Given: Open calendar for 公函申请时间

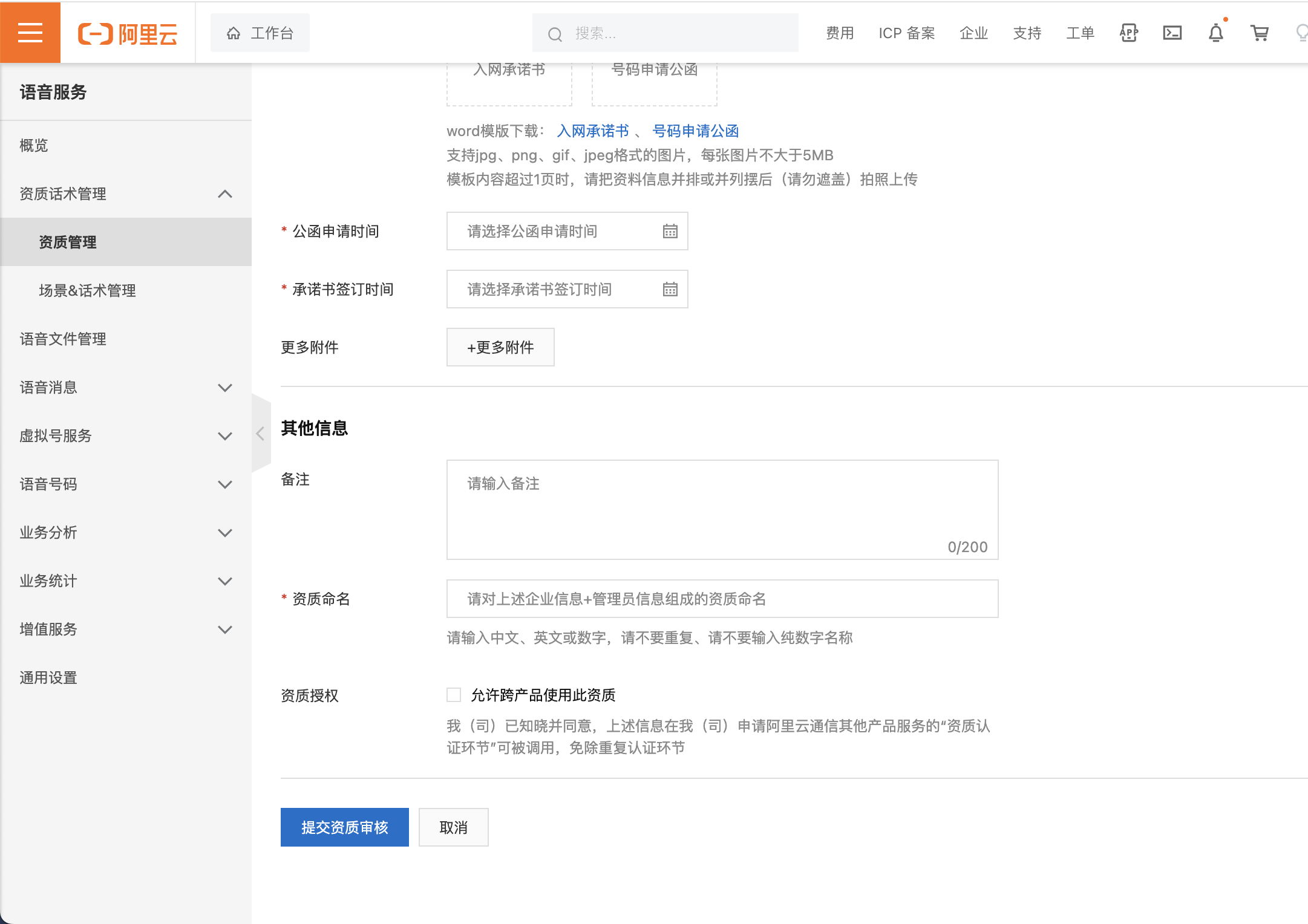Looking at the screenshot, I should 670,231.
